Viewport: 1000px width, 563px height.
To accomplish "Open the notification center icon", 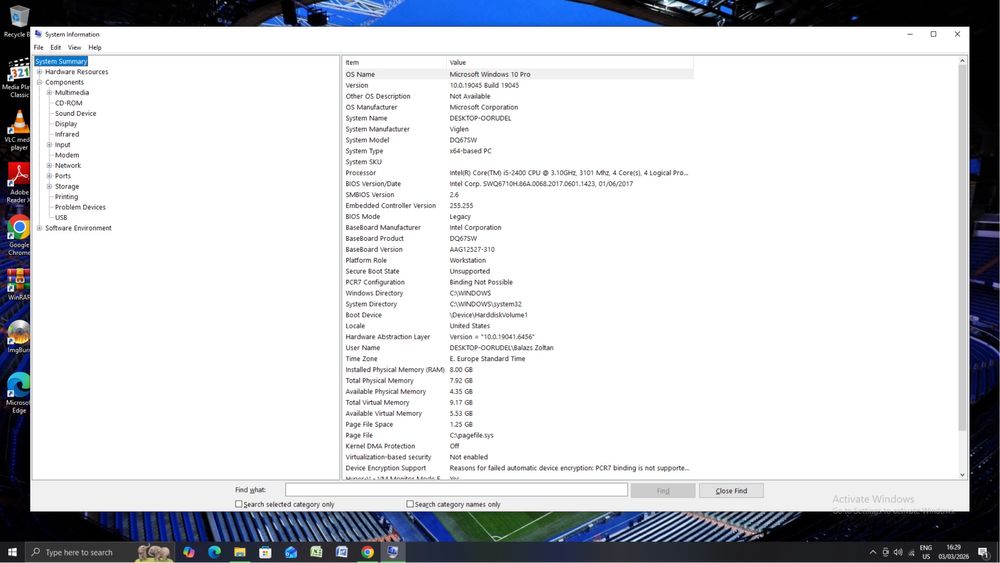I will tap(983, 553).
